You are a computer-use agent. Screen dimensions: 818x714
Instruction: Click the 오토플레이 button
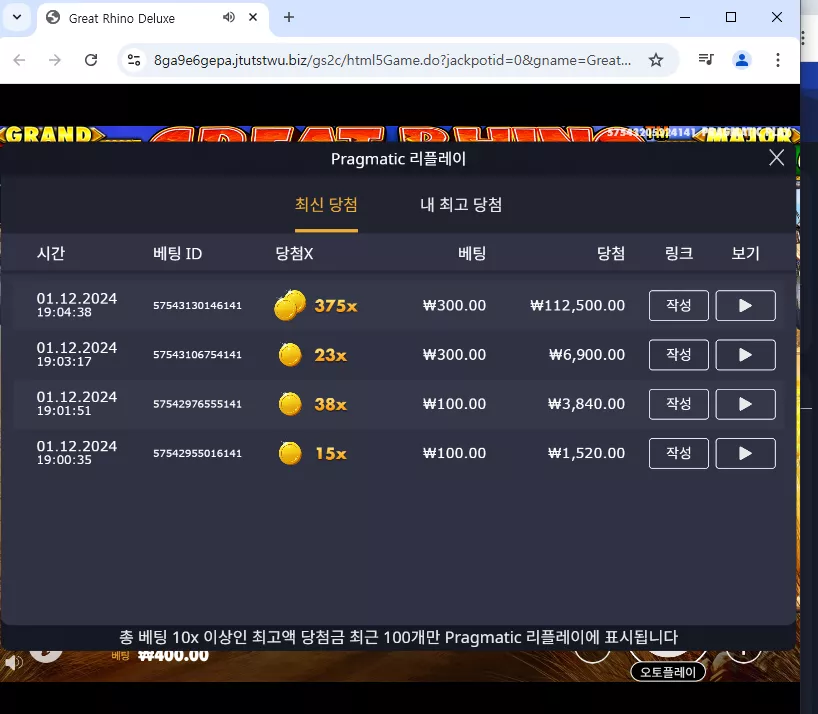(668, 672)
